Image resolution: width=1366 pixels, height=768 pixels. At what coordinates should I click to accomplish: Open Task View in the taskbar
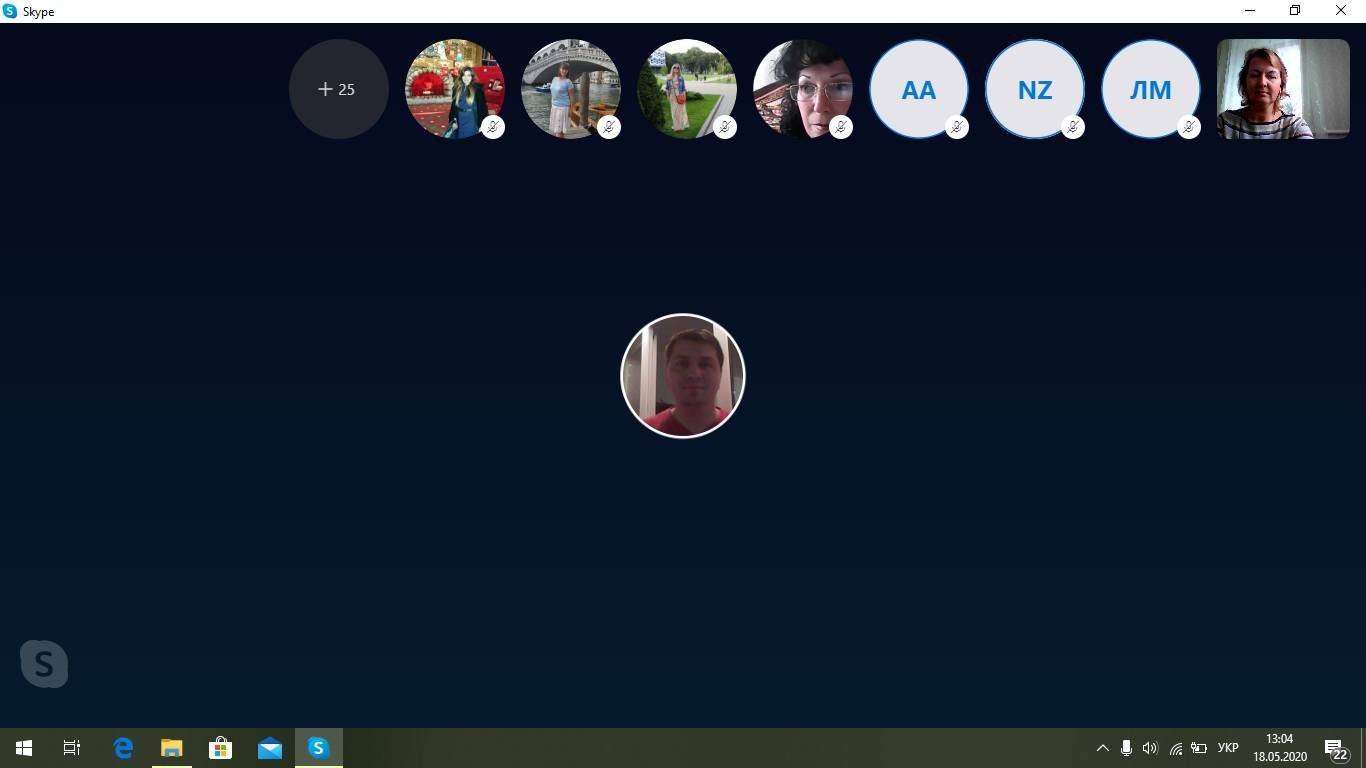pos(72,748)
